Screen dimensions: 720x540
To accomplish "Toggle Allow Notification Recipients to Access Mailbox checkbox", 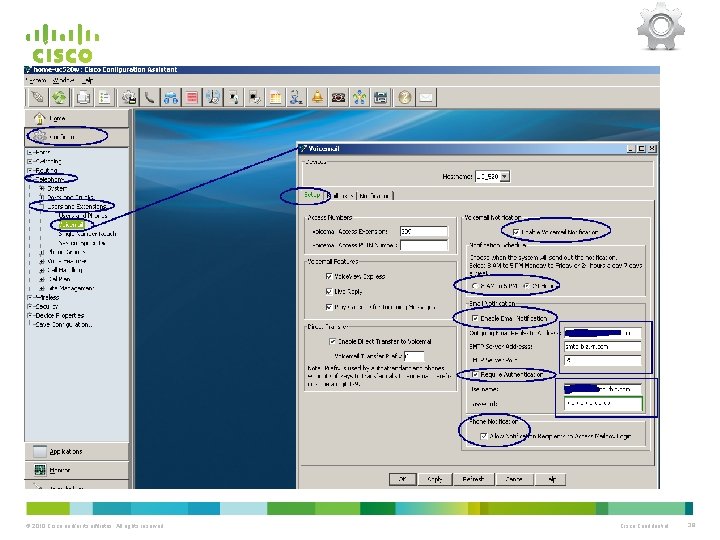I will pyautogui.click(x=484, y=436).
